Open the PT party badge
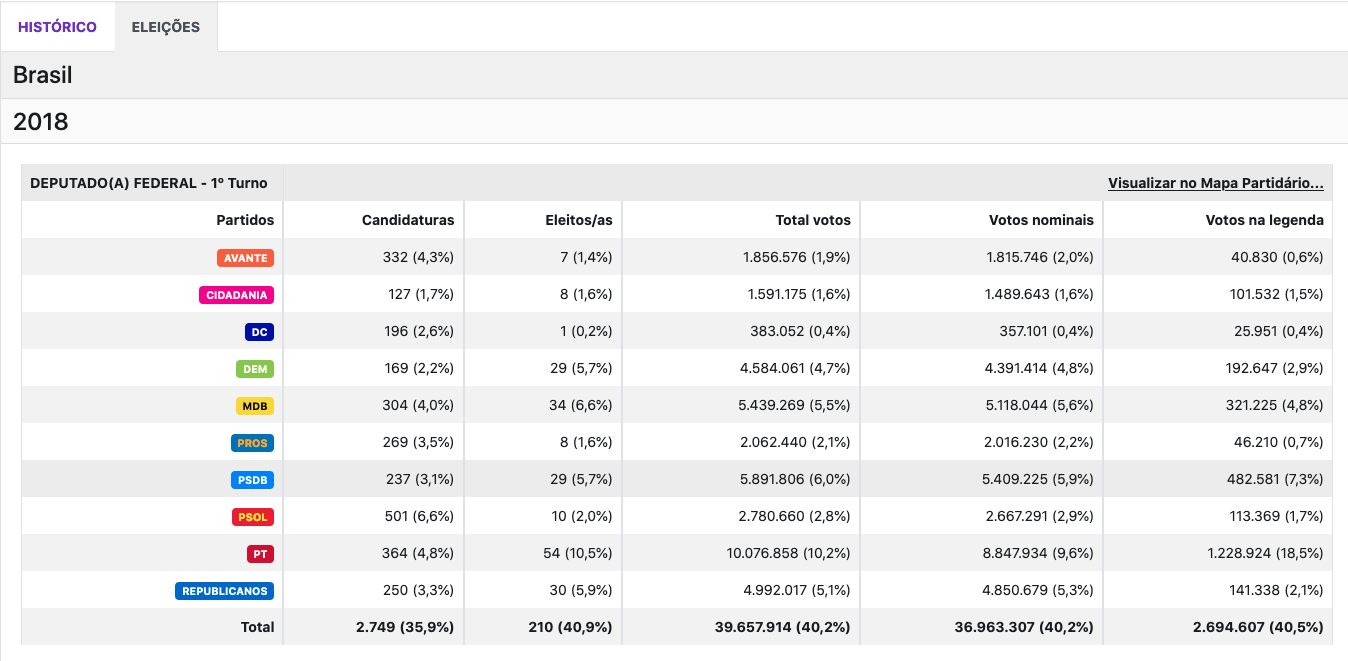 pyautogui.click(x=260, y=554)
